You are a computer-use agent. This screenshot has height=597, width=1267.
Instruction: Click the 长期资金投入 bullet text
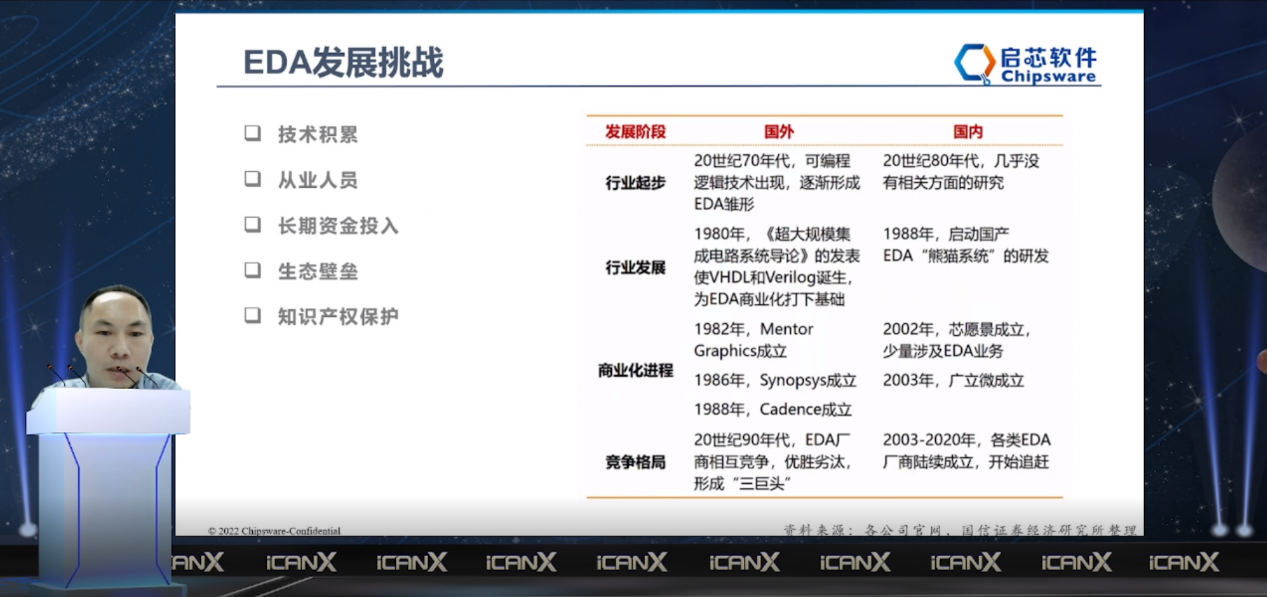pos(338,226)
